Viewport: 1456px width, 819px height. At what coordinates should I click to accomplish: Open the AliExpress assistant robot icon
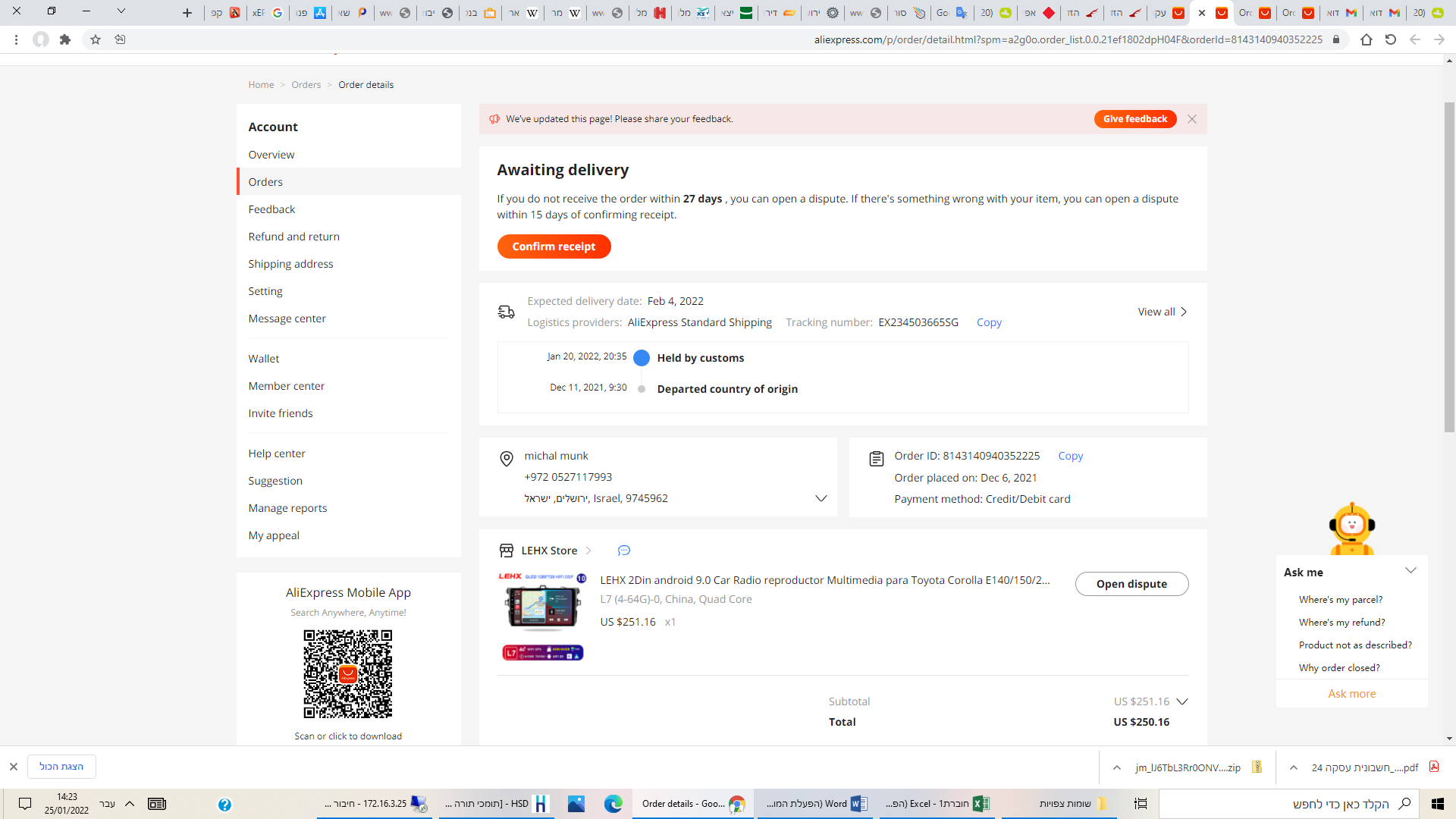tap(1351, 528)
